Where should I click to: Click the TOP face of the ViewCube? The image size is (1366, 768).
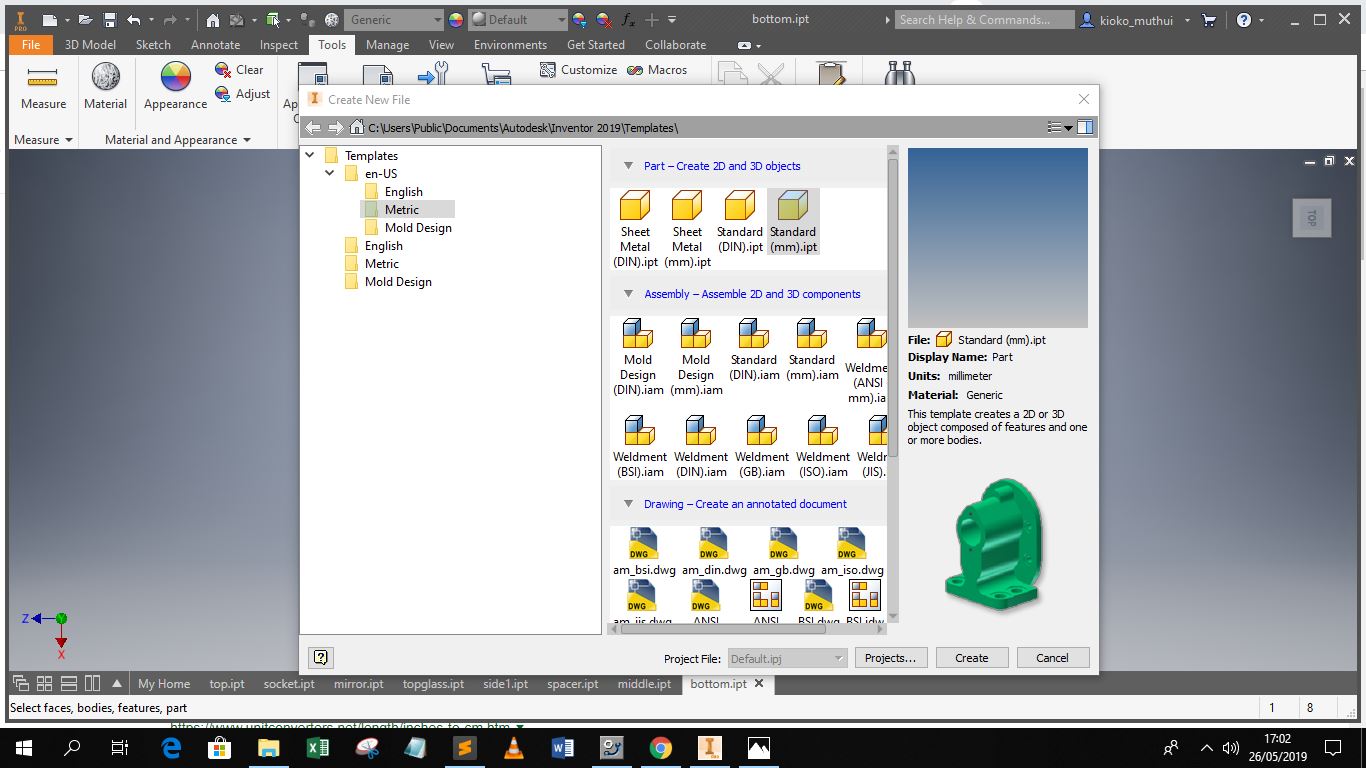[x=1312, y=217]
